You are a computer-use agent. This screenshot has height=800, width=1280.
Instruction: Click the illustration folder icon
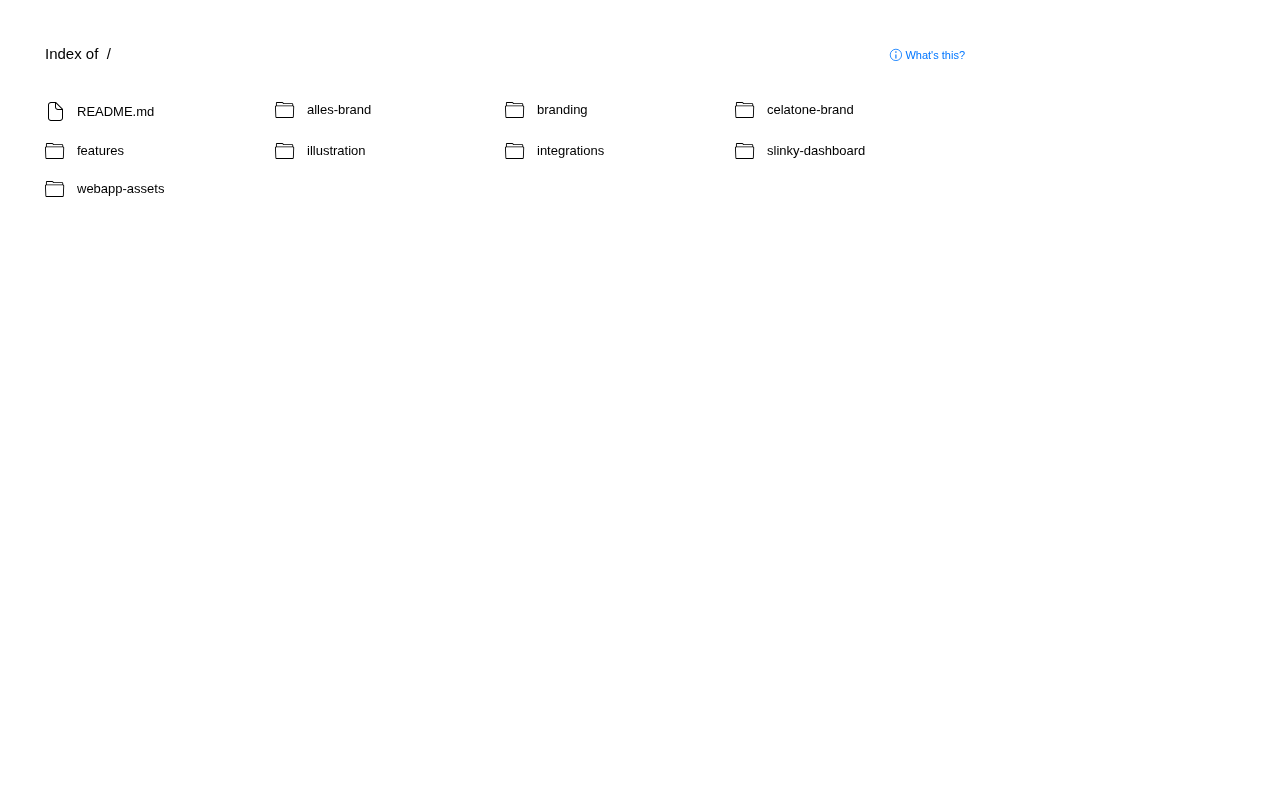point(285,151)
